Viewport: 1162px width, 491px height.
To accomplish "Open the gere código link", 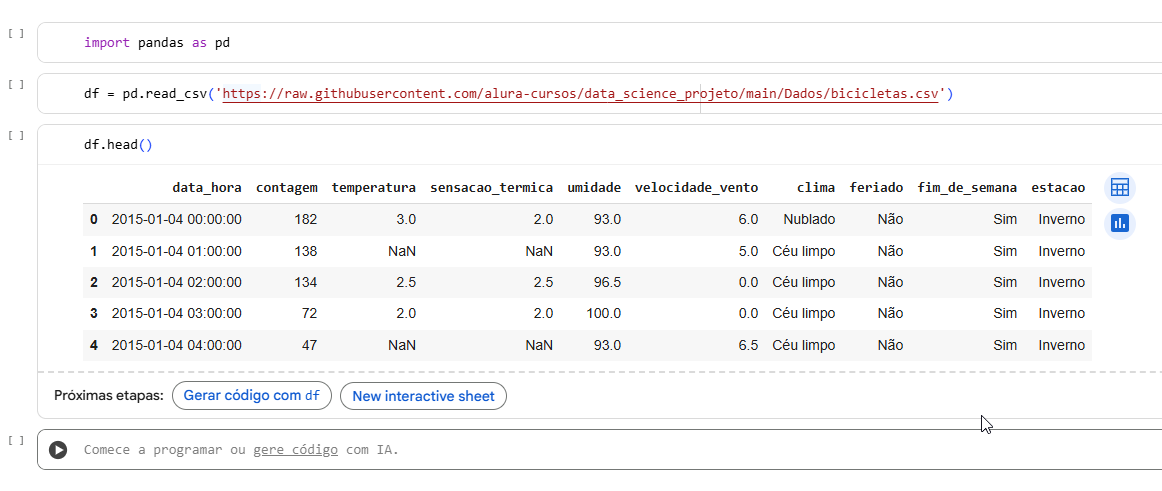I will (295, 450).
